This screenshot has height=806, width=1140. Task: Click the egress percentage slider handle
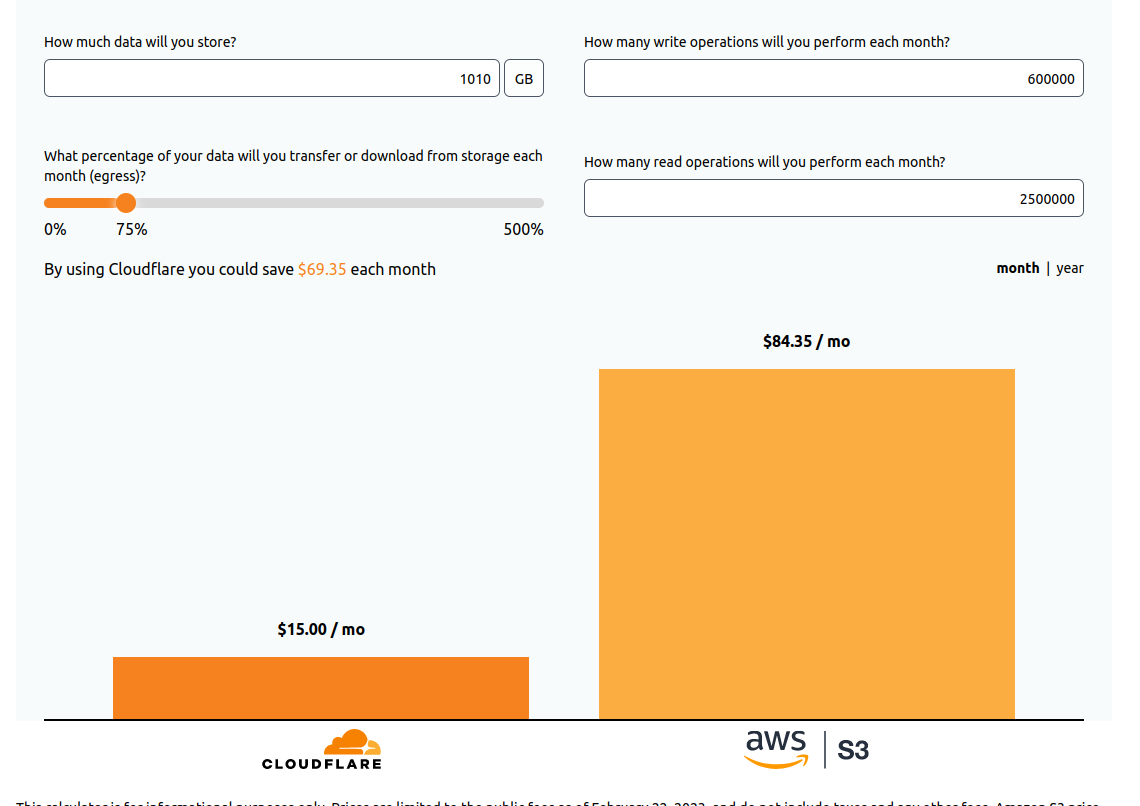126,203
